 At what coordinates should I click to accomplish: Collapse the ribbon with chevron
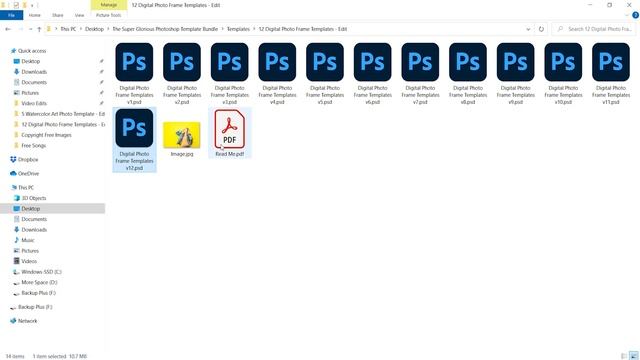click(x=627, y=15)
